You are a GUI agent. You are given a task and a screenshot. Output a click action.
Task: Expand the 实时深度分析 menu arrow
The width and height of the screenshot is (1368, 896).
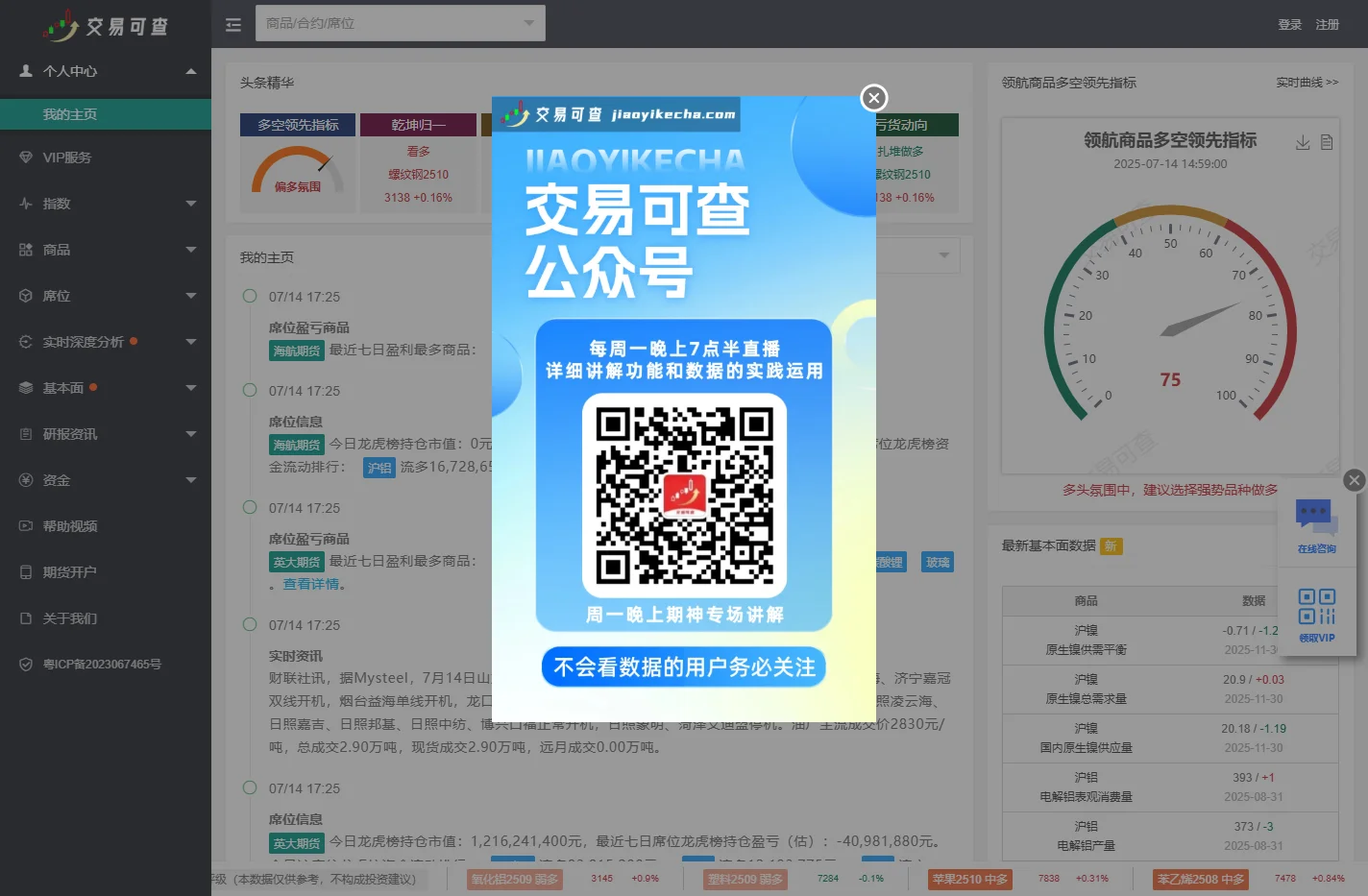pos(191,342)
